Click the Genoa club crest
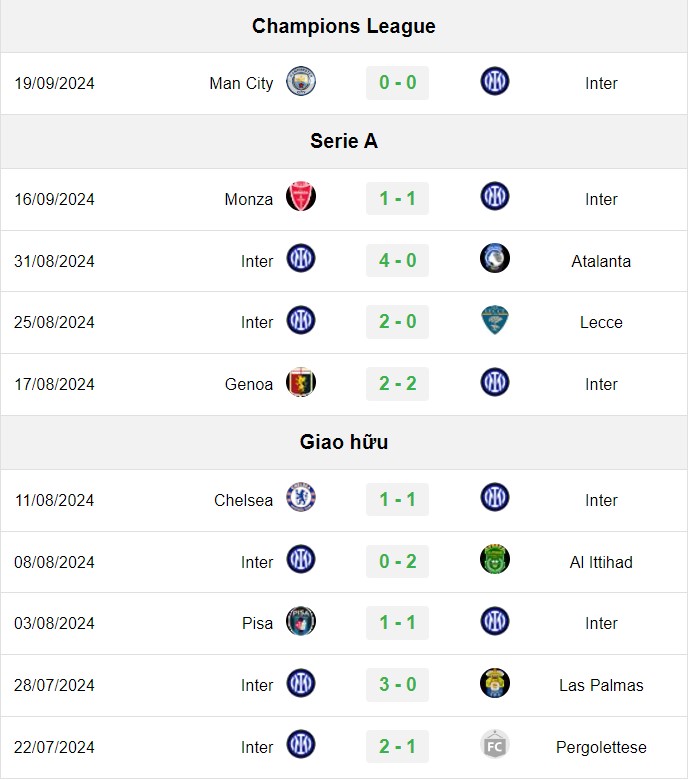Screen dimensions: 688x780 301,382
